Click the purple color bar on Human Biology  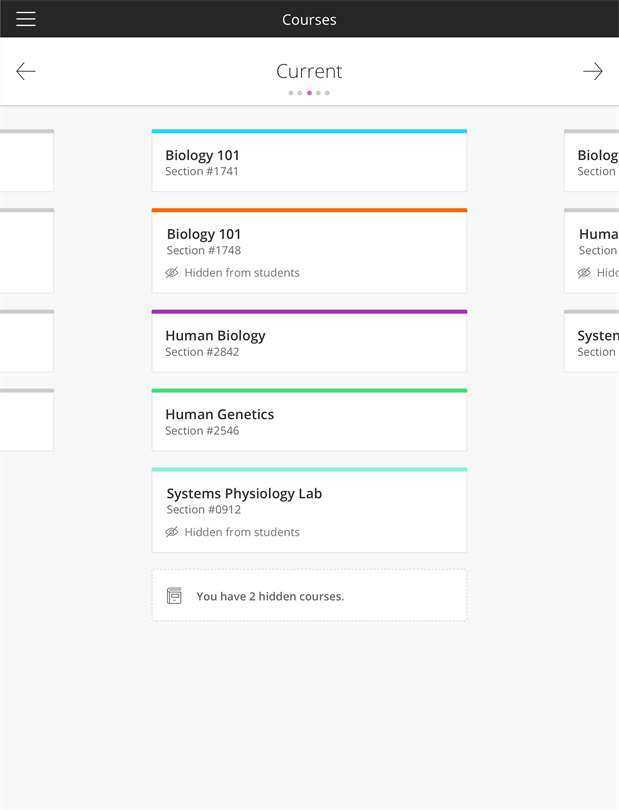[x=309, y=312]
